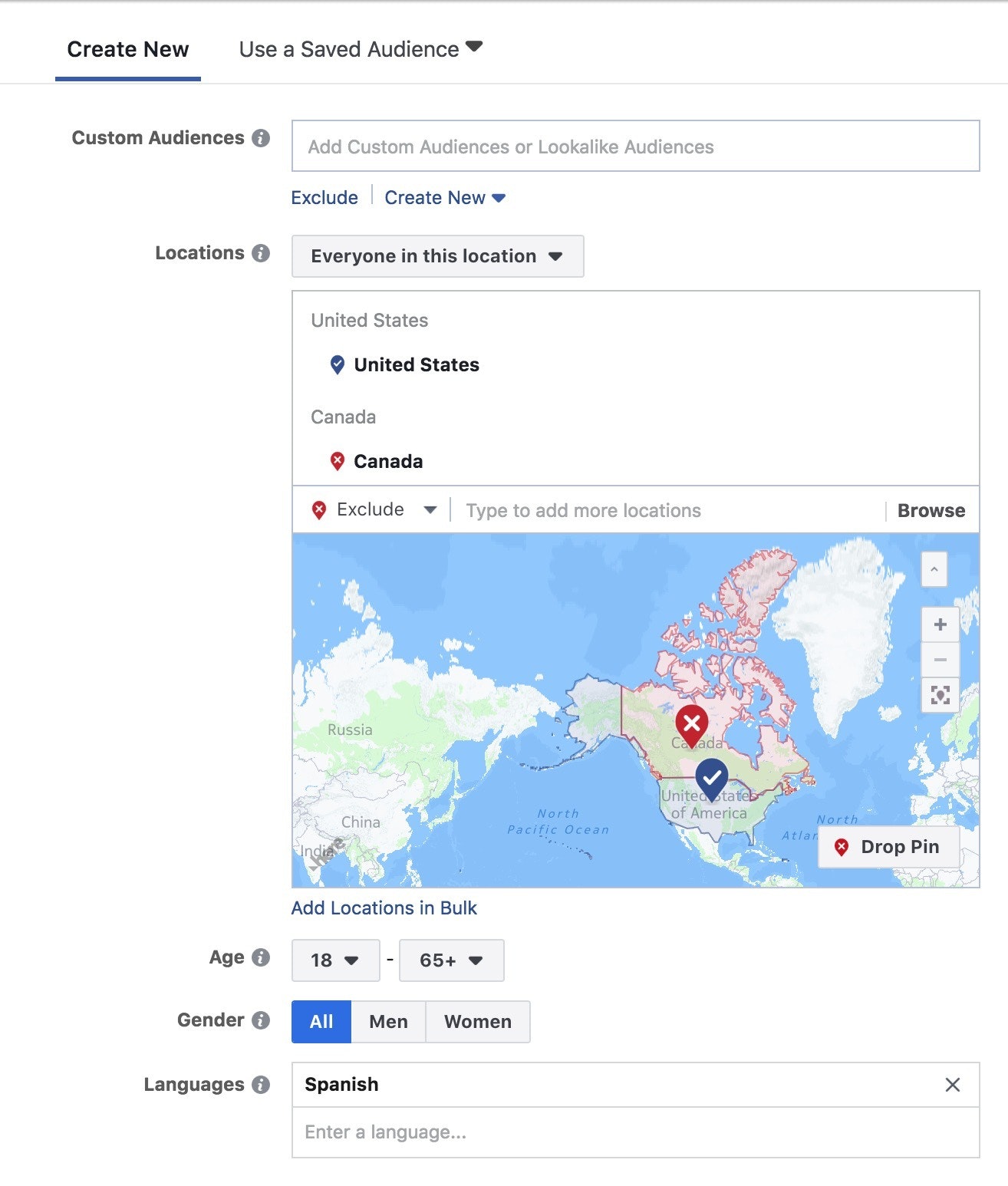This screenshot has height=1186, width=1008.
Task: Open the Use a Saved Audience tab
Action: coord(361,50)
